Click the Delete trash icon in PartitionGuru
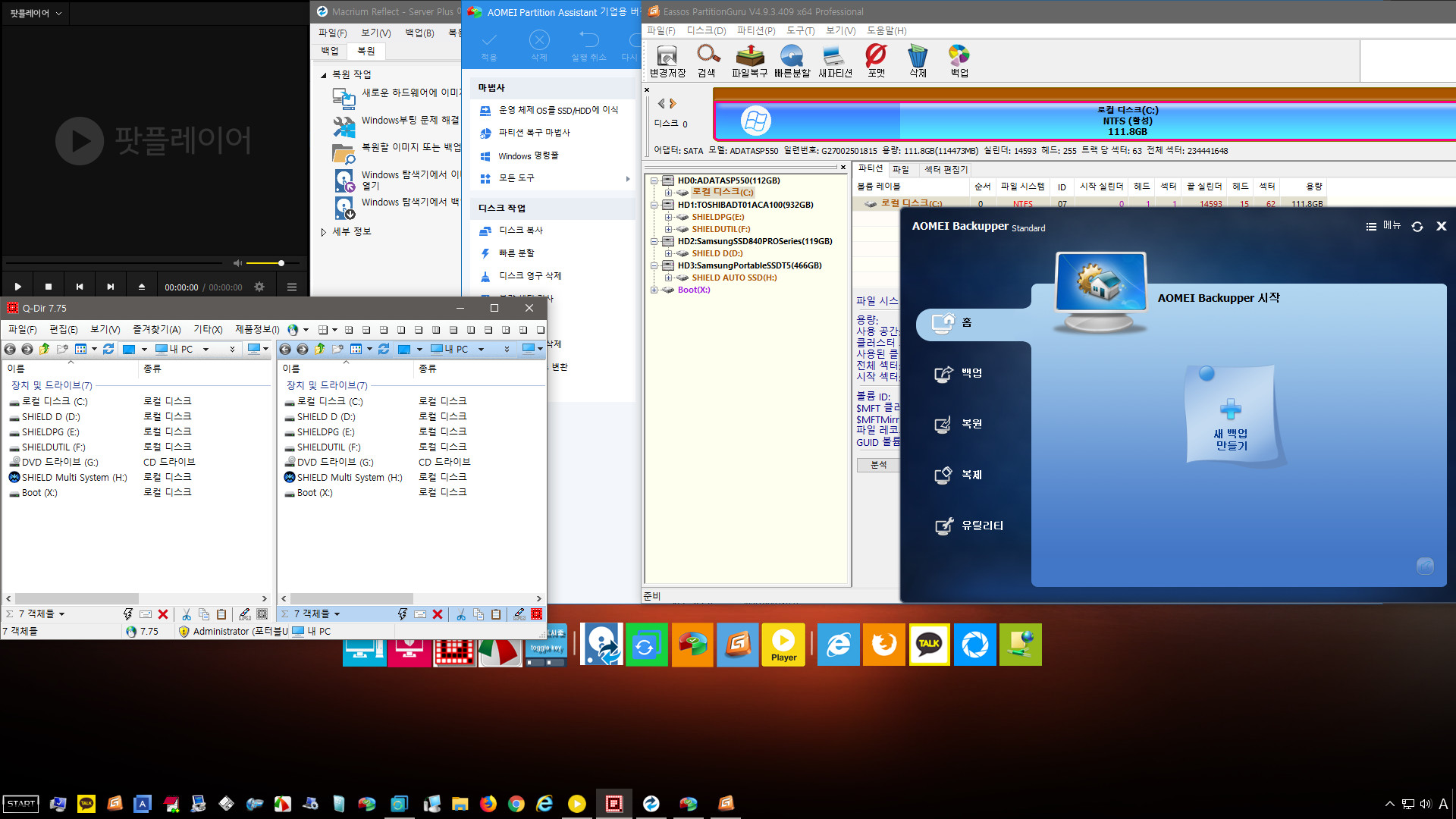 point(918,61)
